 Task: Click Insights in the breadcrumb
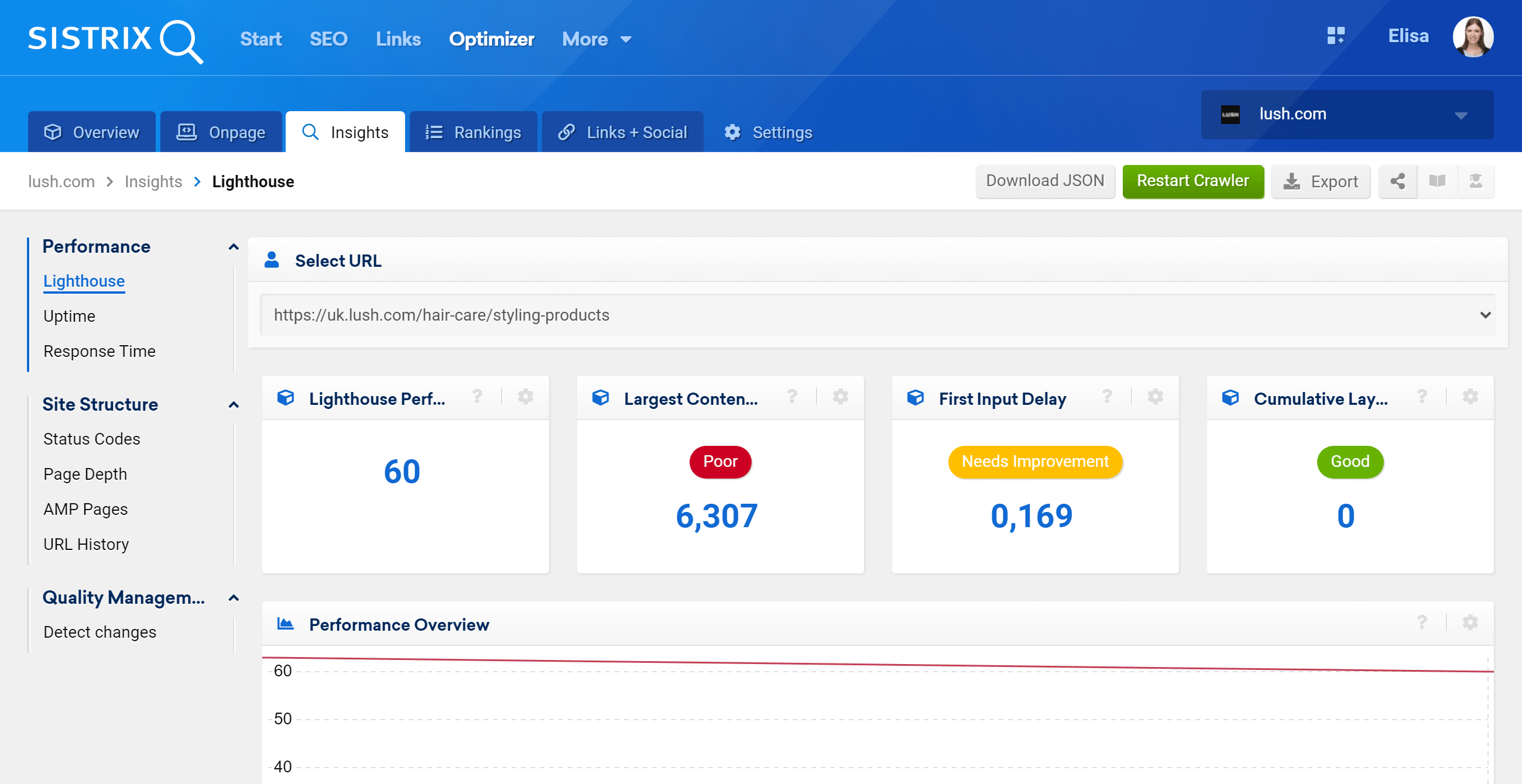click(153, 182)
